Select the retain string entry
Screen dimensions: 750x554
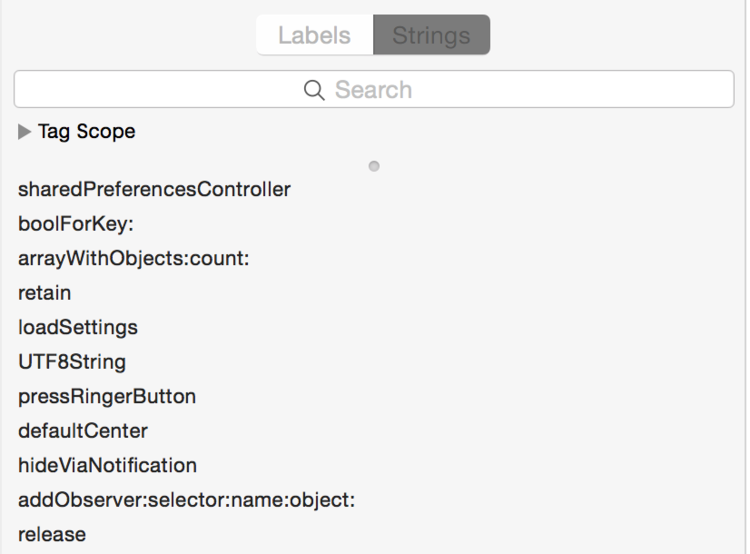pyautogui.click(x=44, y=293)
